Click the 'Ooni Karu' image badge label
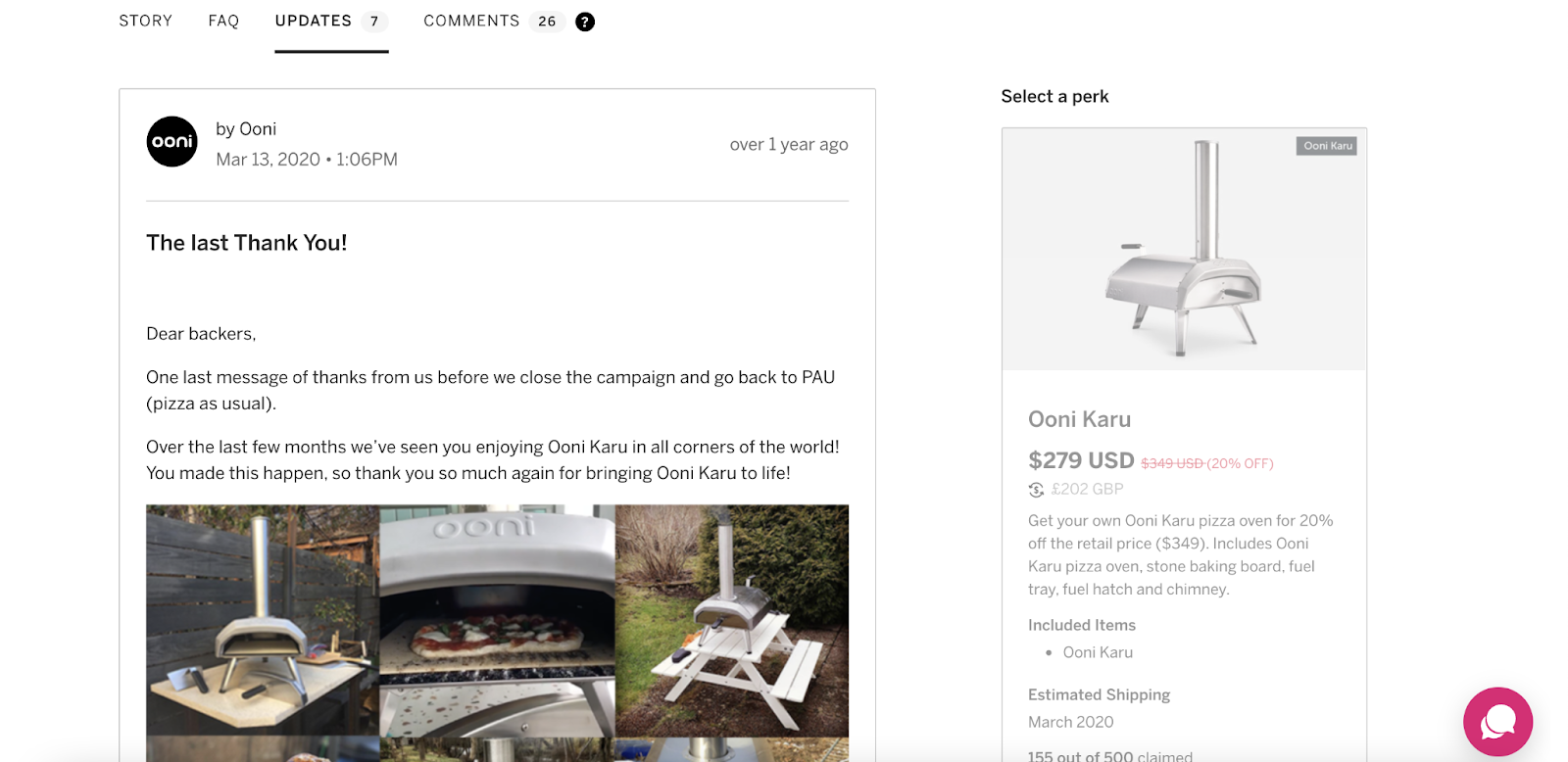 [x=1328, y=146]
